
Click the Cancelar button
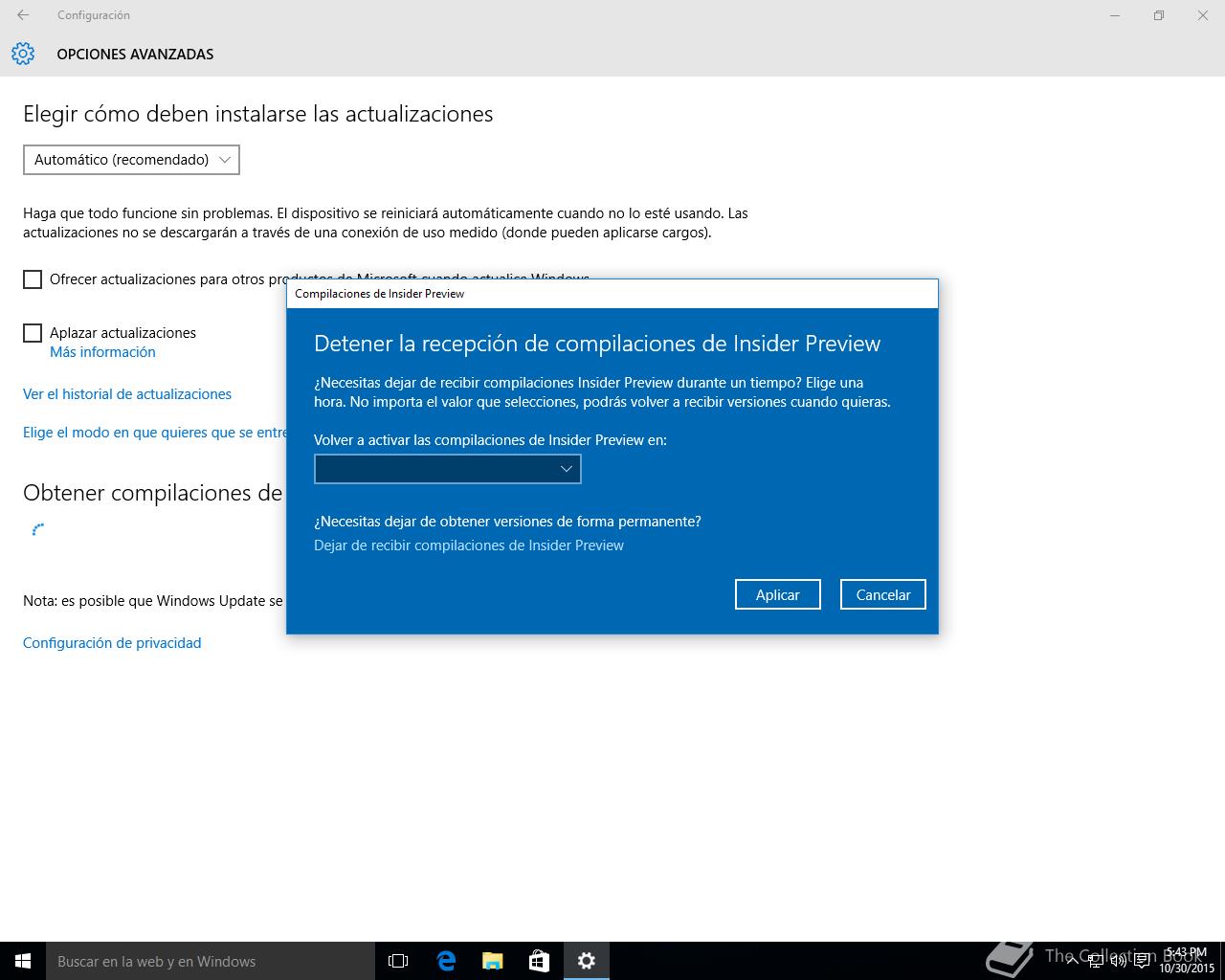pos(883,594)
